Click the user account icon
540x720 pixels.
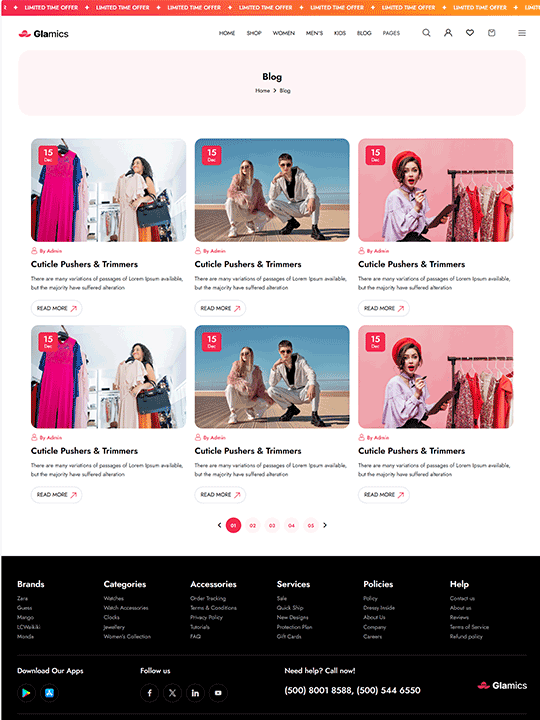pyautogui.click(x=448, y=33)
